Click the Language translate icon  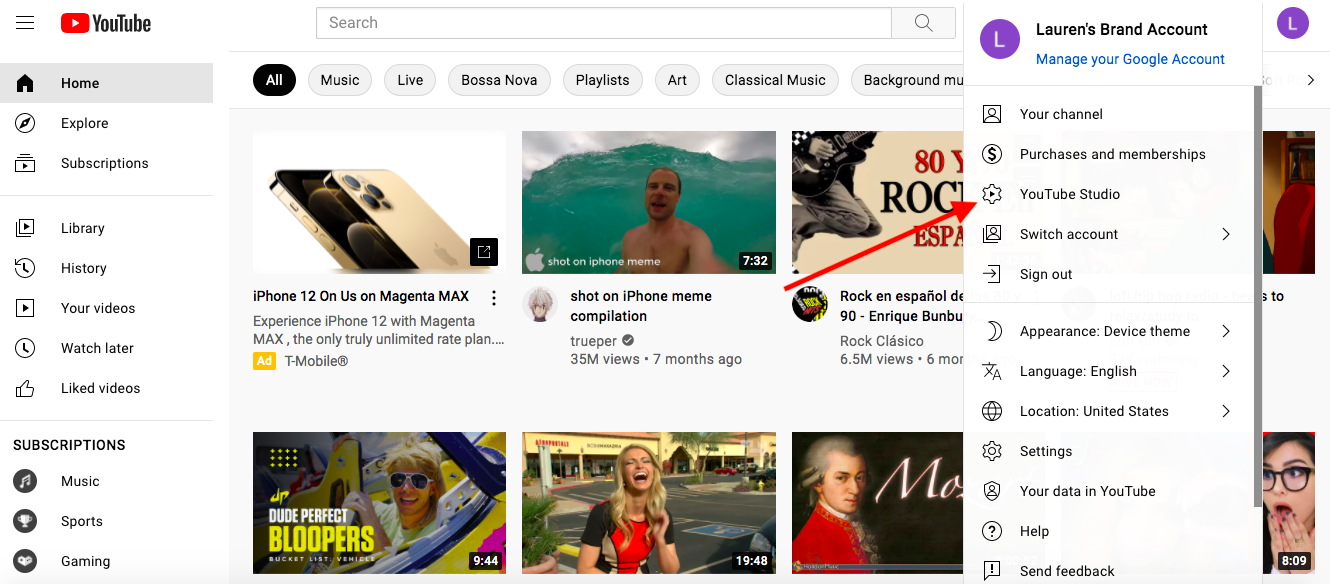992,371
